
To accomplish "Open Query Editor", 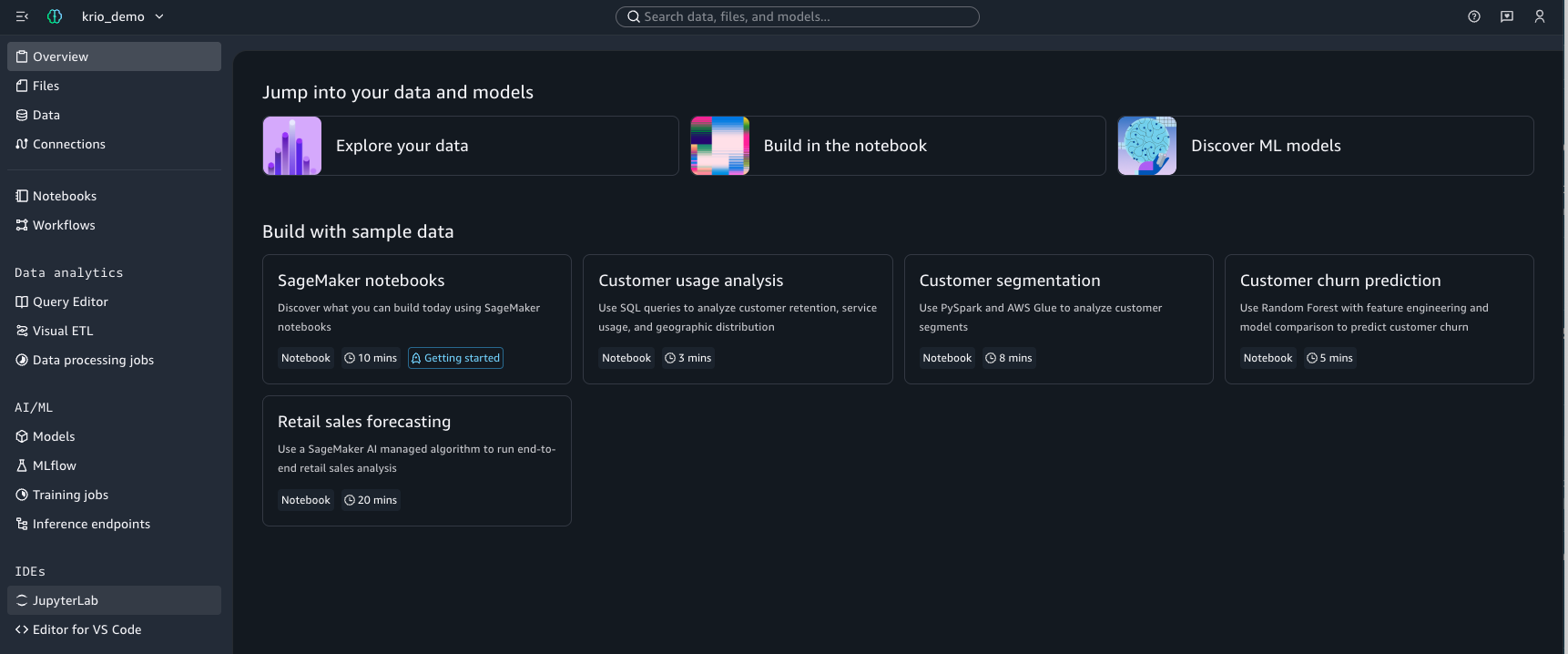I will click(114, 301).
